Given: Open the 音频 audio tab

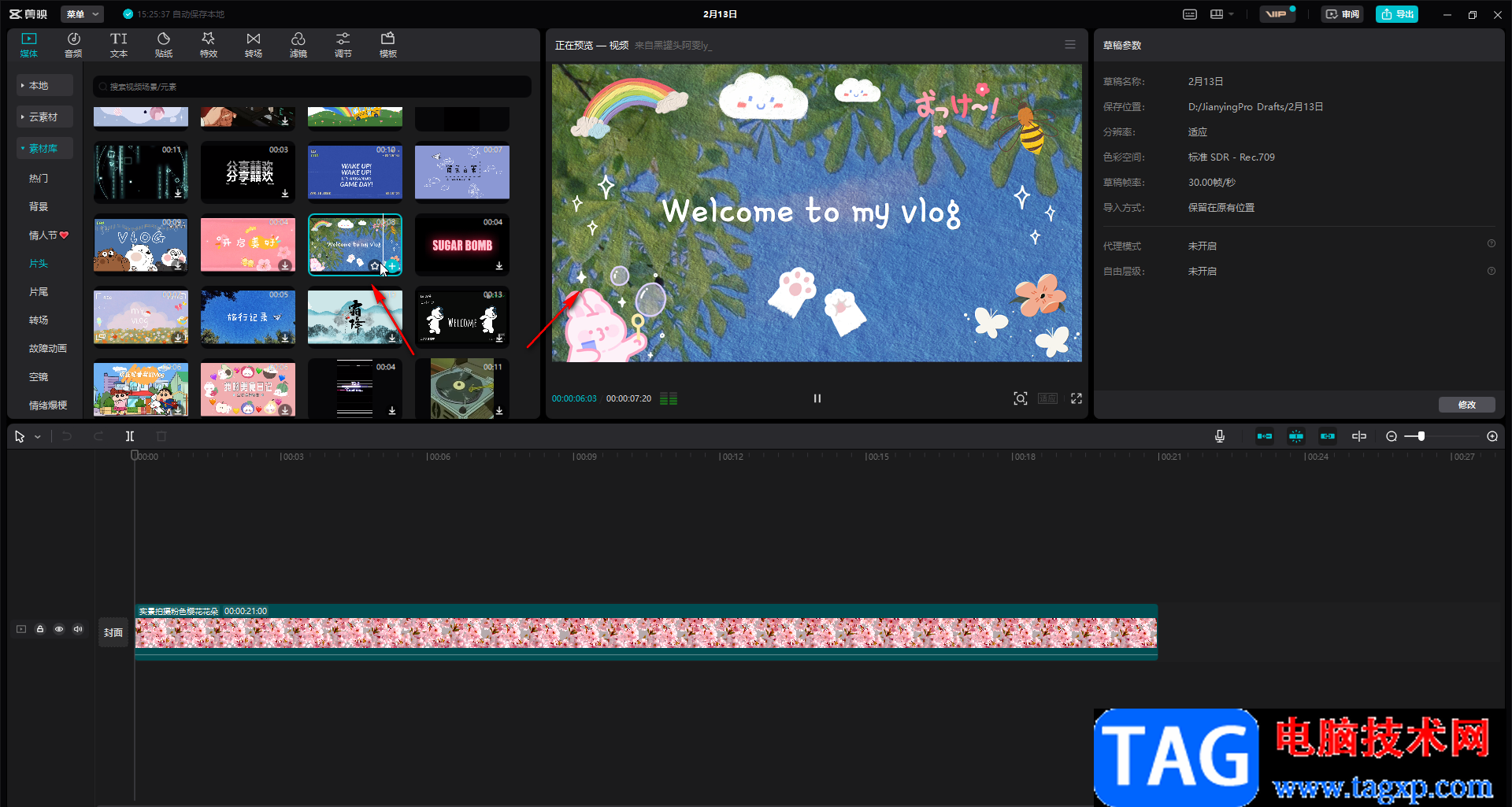Looking at the screenshot, I should [73, 45].
